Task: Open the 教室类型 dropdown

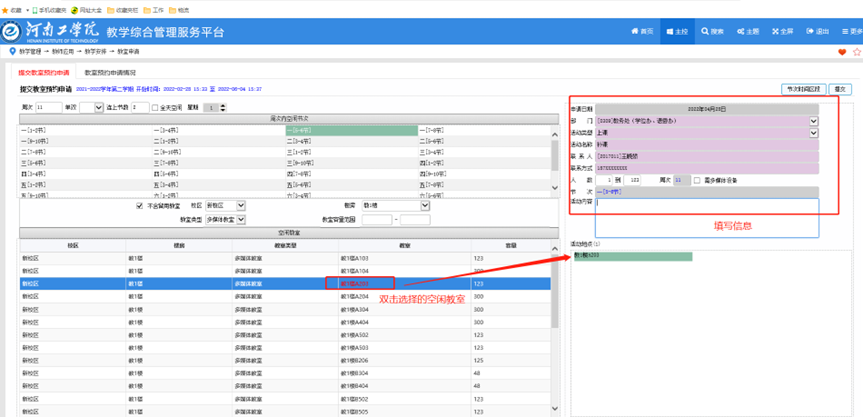Action: coord(240,219)
